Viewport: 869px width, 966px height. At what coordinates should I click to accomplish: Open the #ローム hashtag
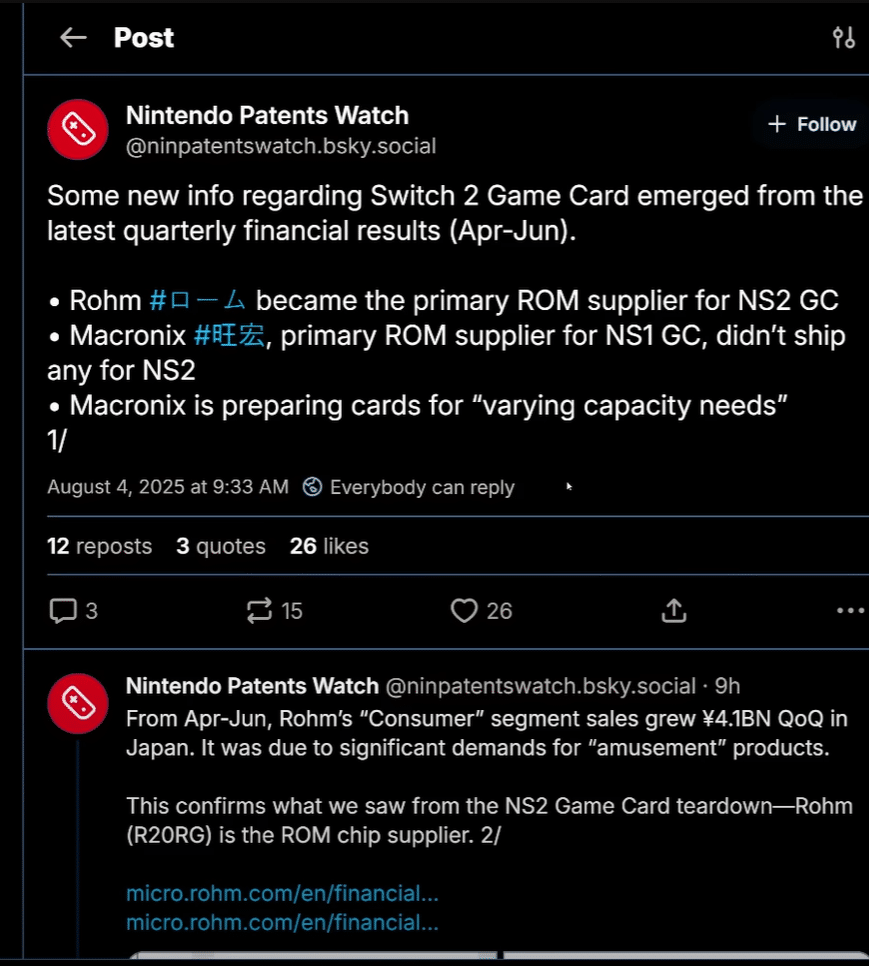197,301
